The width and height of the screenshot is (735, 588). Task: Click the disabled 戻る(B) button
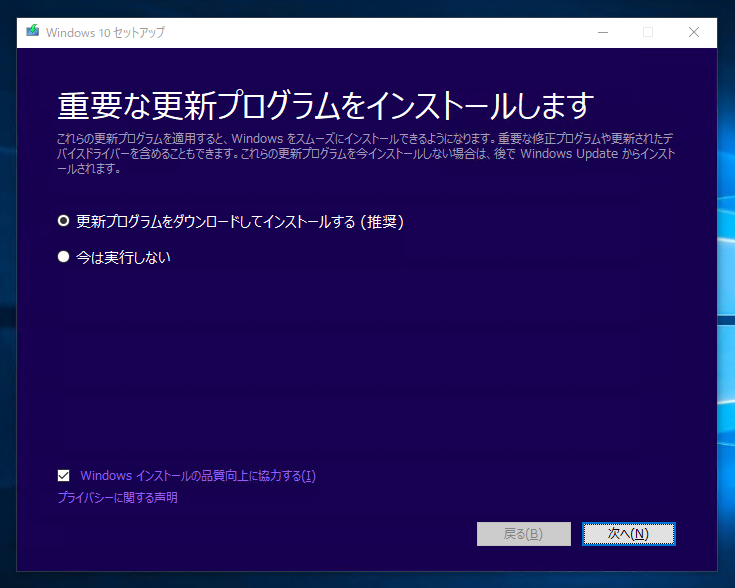pos(524,534)
